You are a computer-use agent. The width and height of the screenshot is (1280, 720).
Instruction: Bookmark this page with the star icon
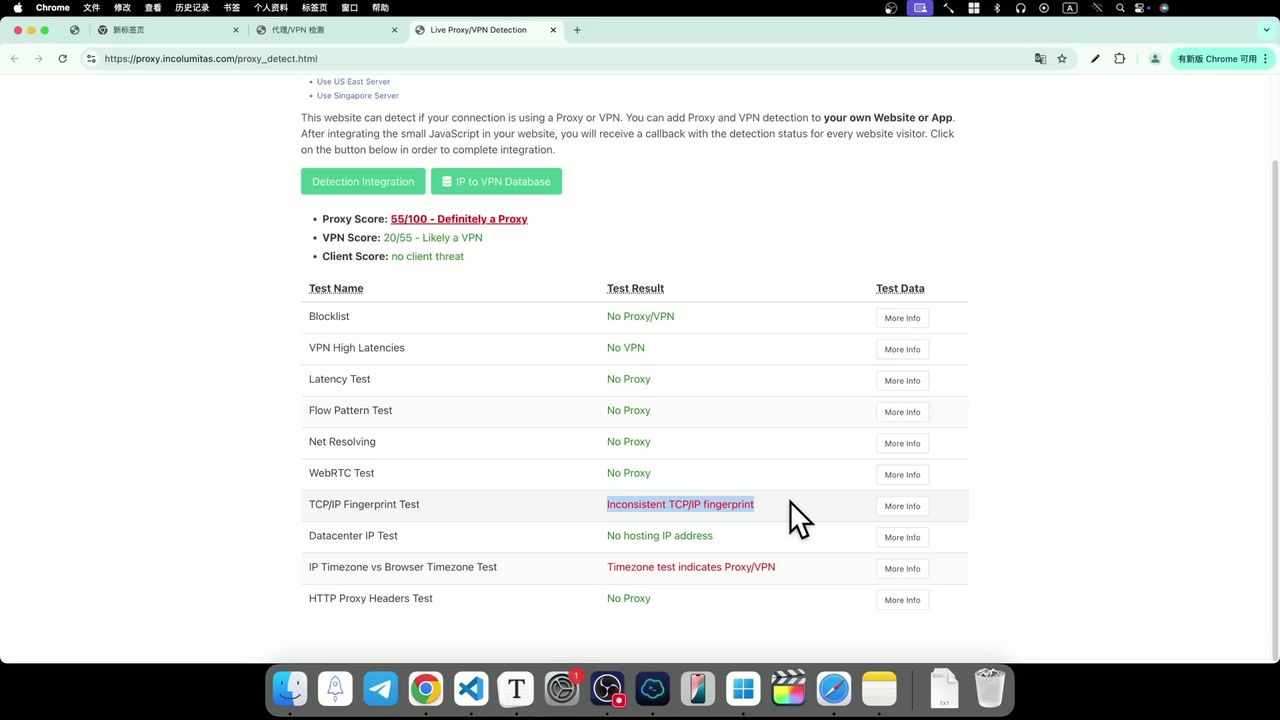pos(1063,59)
